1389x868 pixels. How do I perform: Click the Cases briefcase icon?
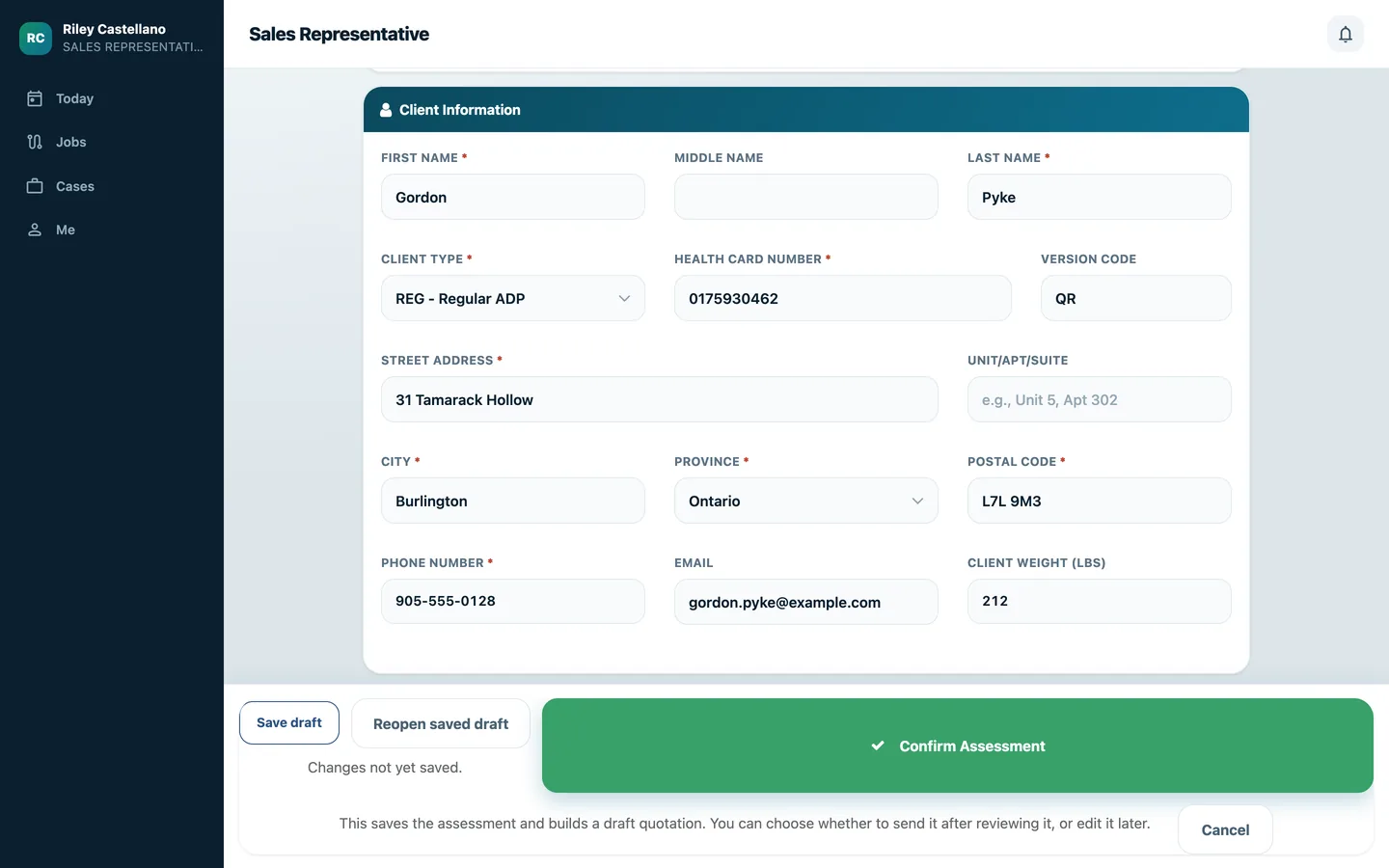(x=35, y=186)
